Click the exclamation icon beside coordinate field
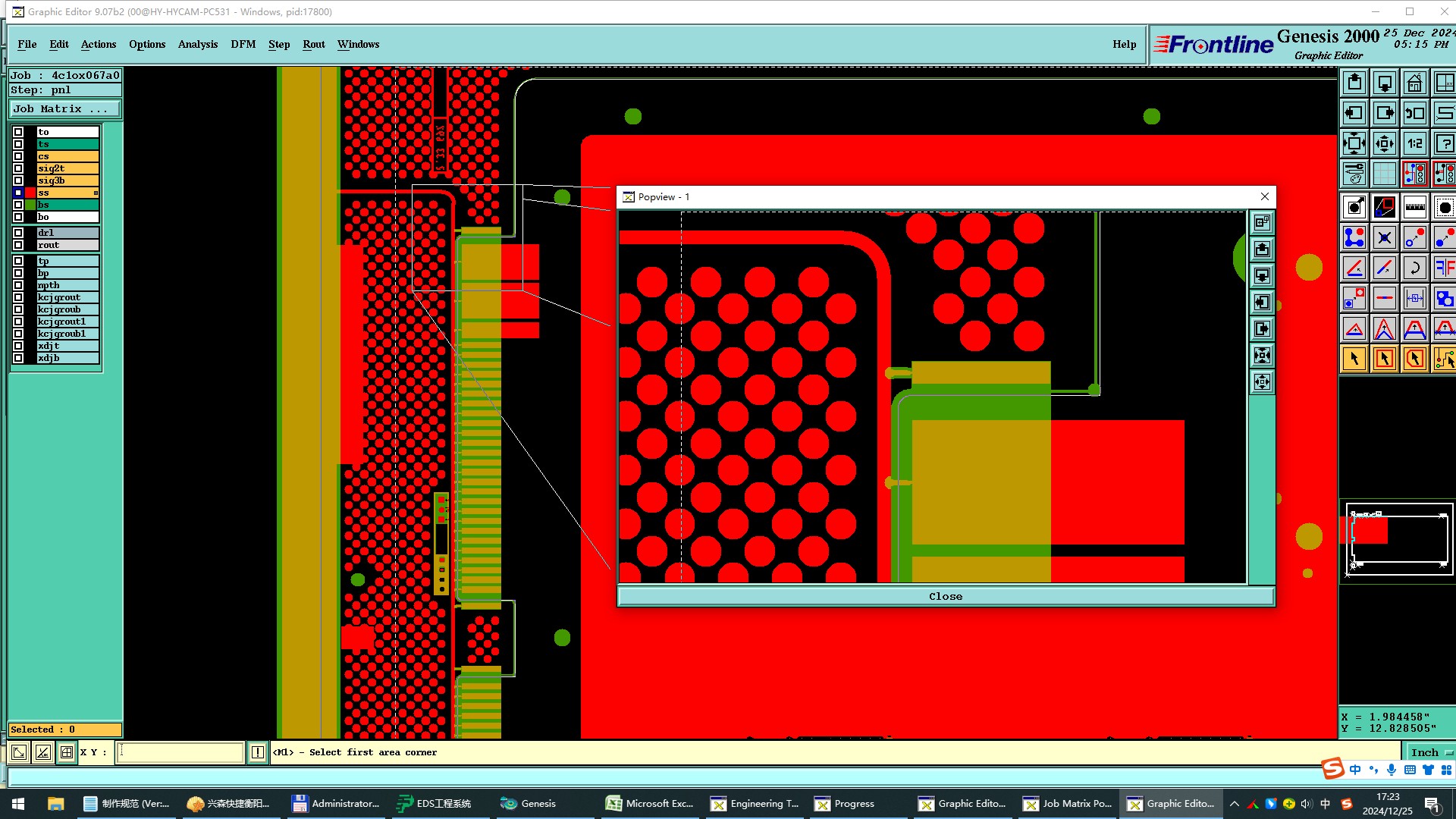 (258, 752)
